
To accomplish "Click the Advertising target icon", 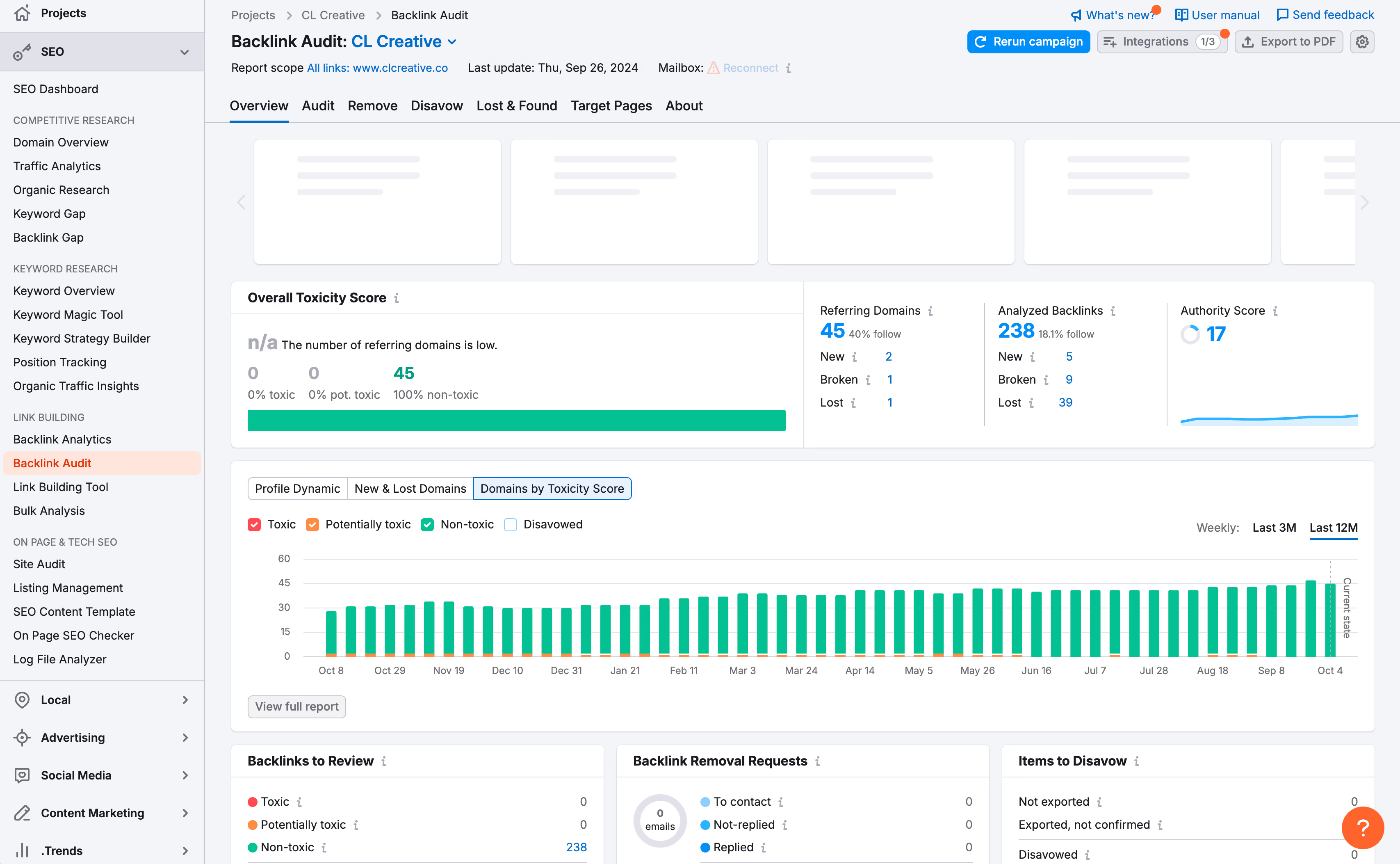I will click(22, 738).
